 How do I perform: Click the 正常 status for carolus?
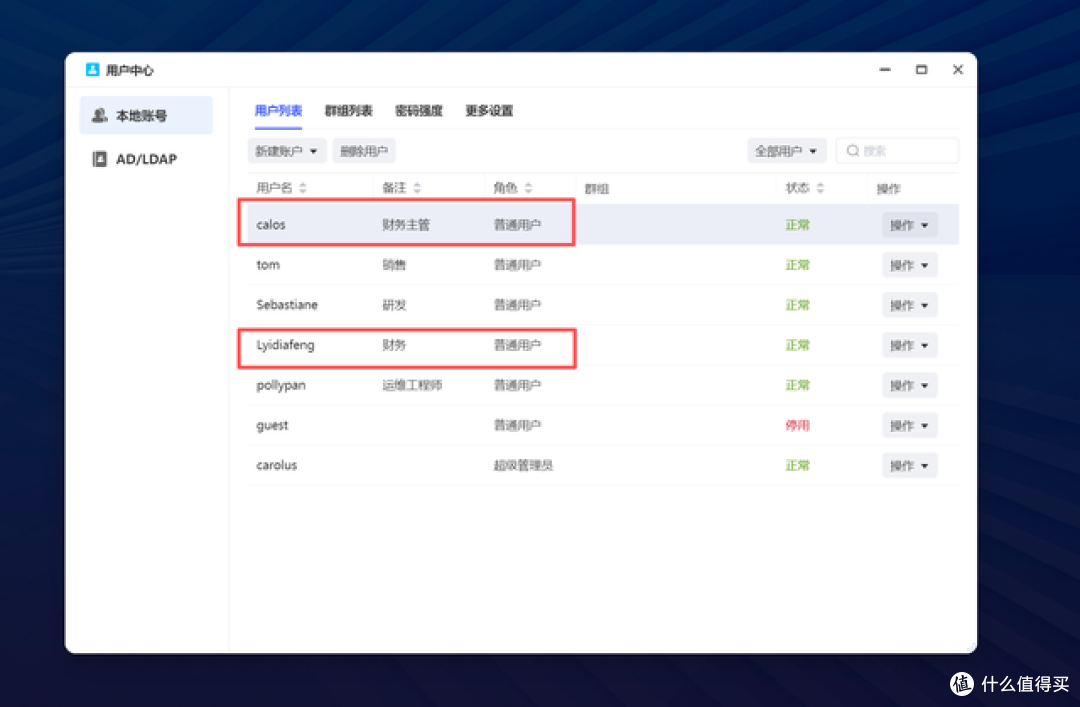pyautogui.click(x=798, y=466)
